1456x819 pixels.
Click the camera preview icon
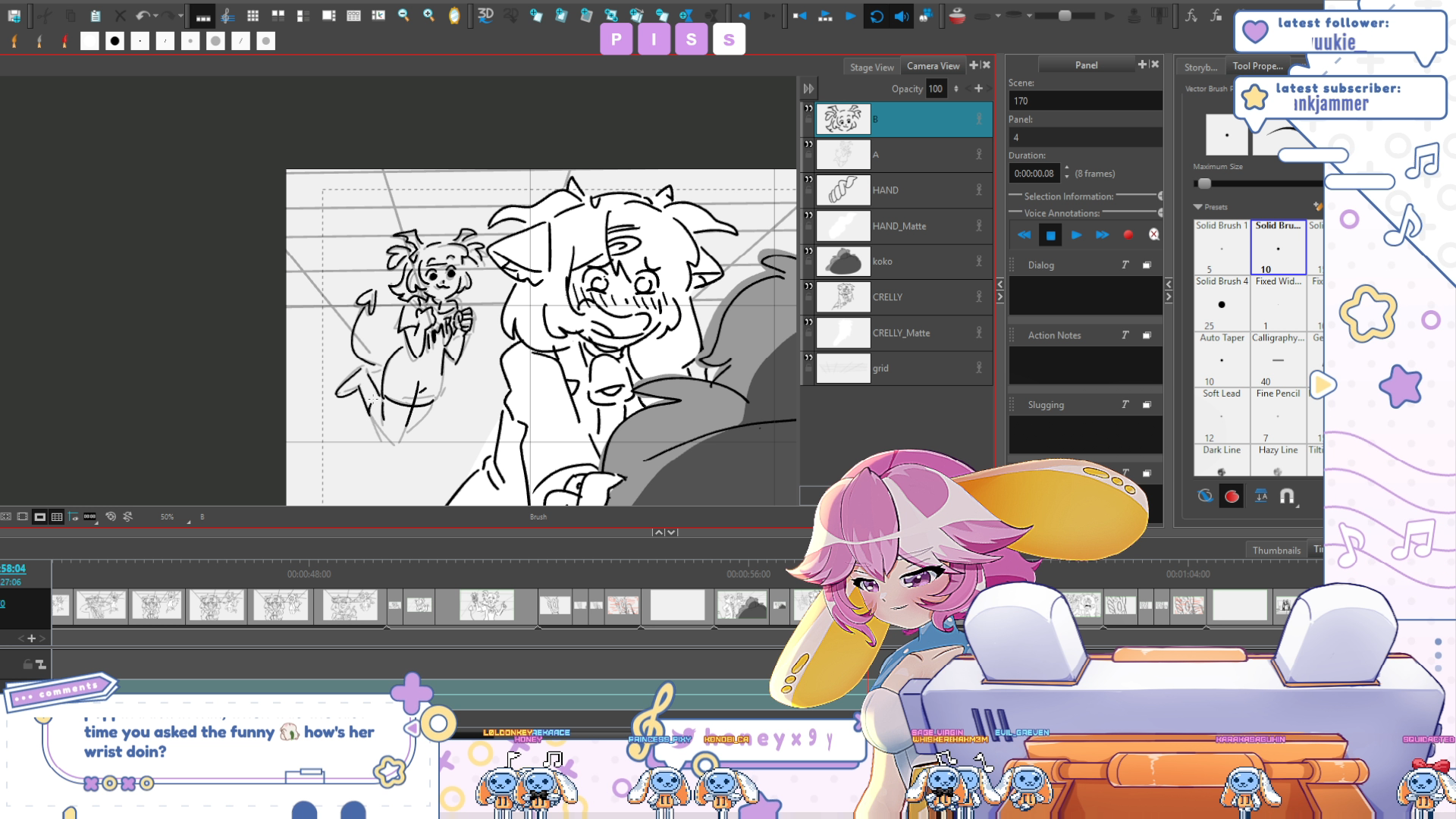pyautogui.click(x=926, y=15)
